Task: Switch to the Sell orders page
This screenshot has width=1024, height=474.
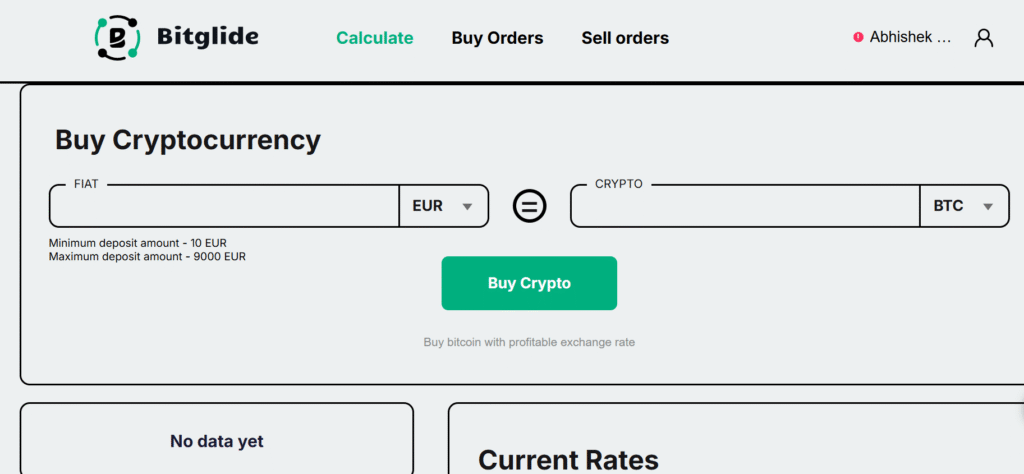Action: click(625, 38)
